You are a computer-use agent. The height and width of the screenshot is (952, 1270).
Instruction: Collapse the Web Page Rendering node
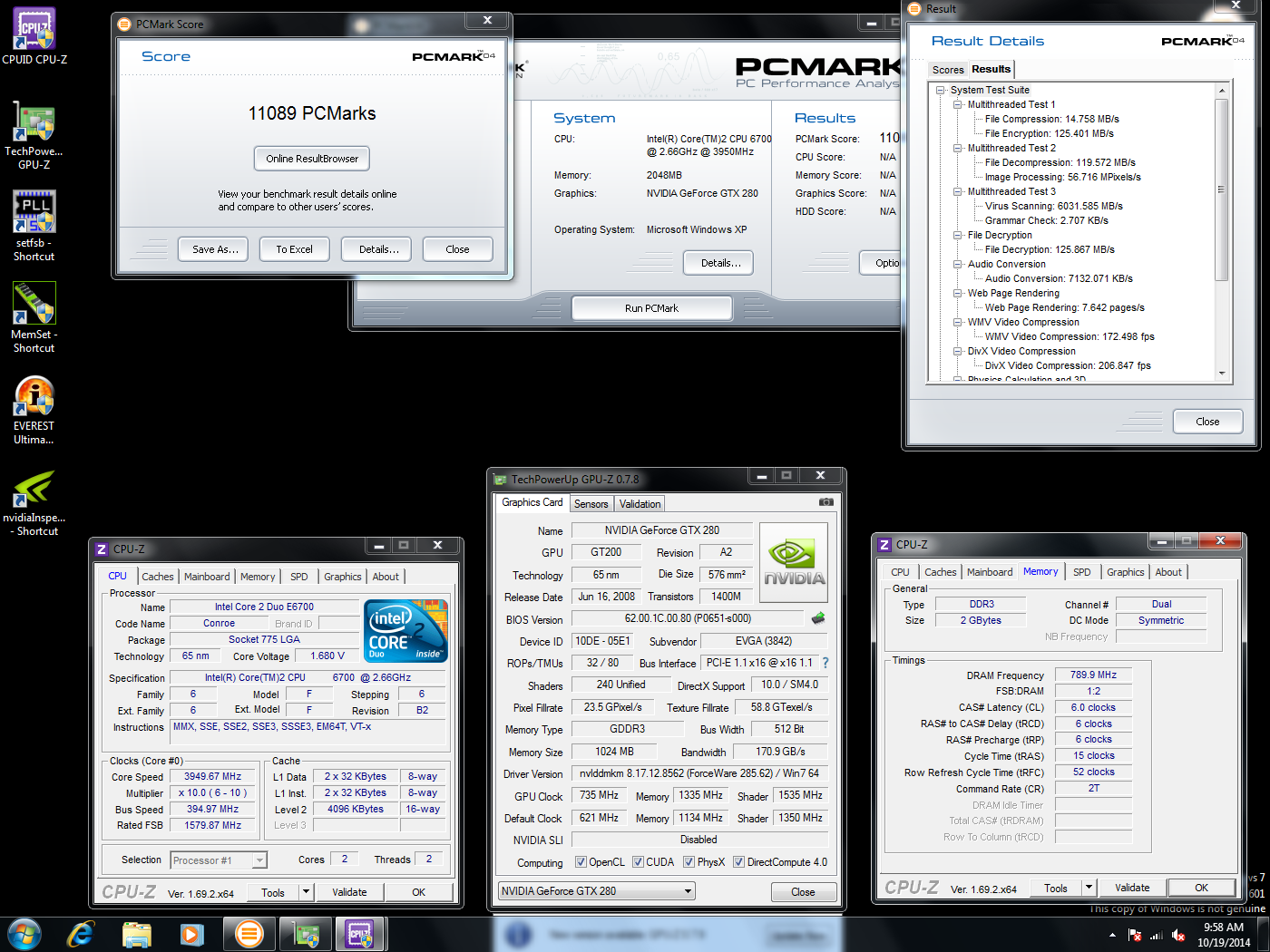(958, 293)
